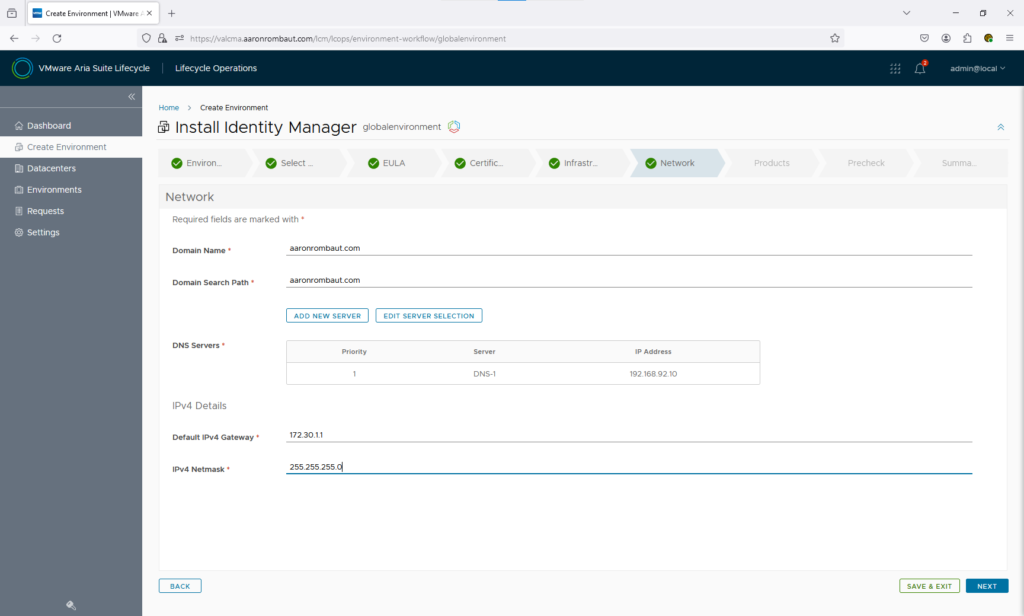
Task: Click the Requests sidebar icon
Action: (x=18, y=211)
